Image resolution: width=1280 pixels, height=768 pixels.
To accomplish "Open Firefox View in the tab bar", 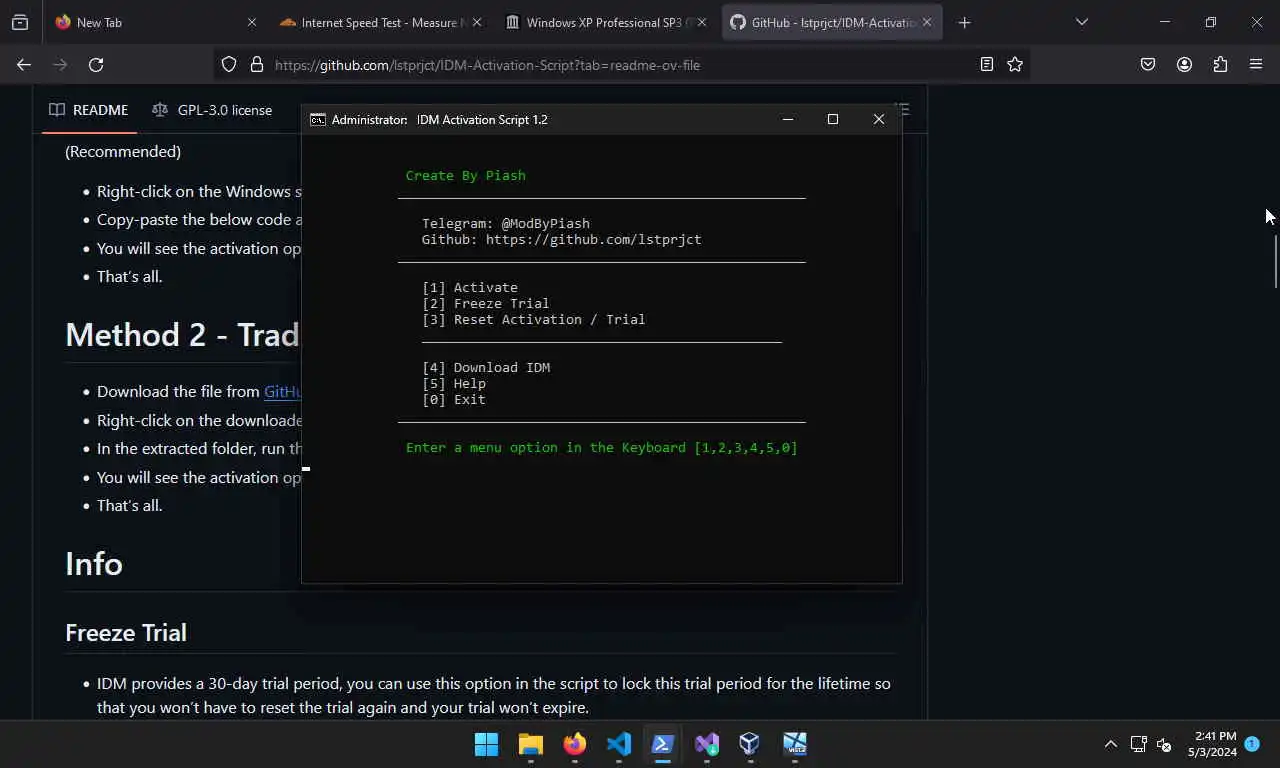I will (20, 22).
